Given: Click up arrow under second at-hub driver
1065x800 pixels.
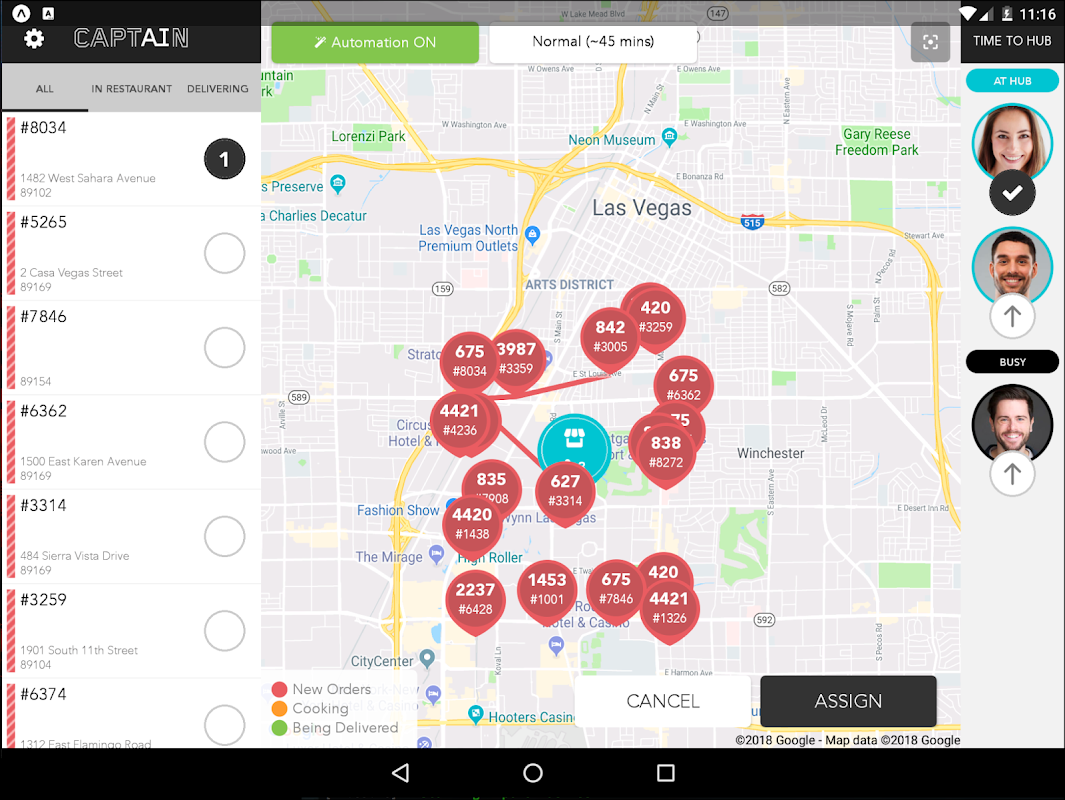Looking at the screenshot, I should 1012,316.
